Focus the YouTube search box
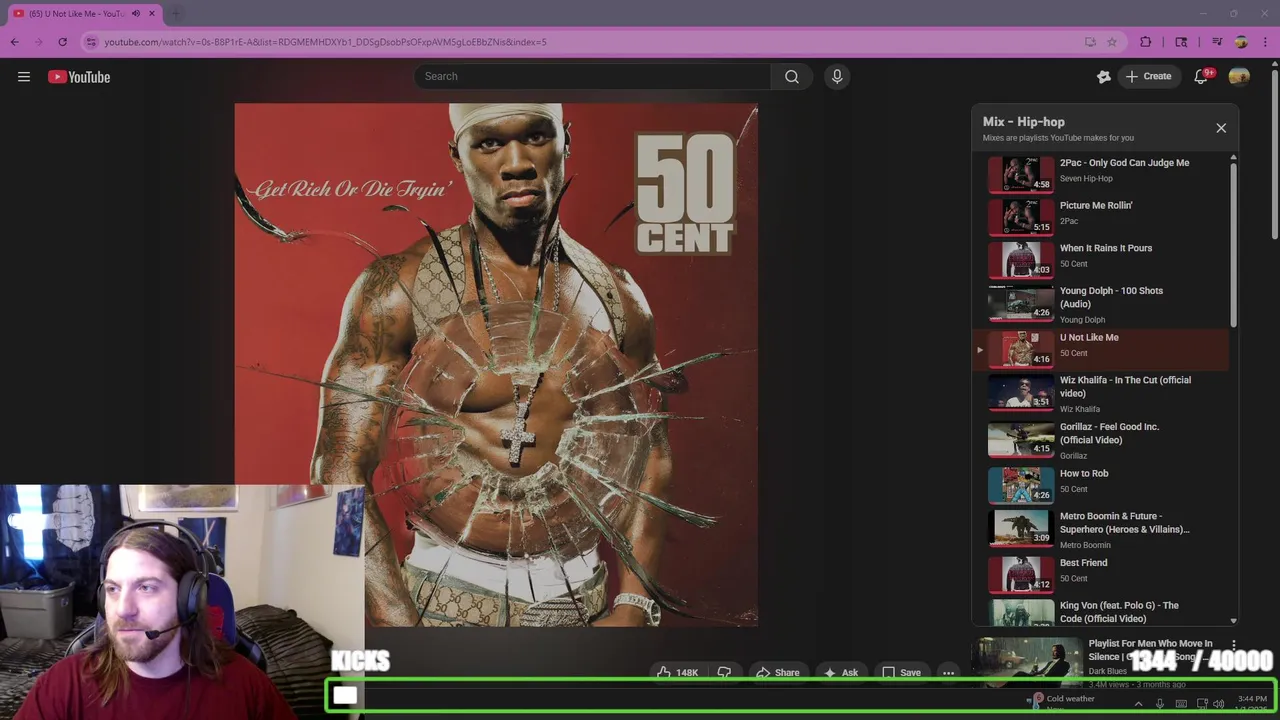This screenshot has height=720, width=1280. (x=592, y=77)
